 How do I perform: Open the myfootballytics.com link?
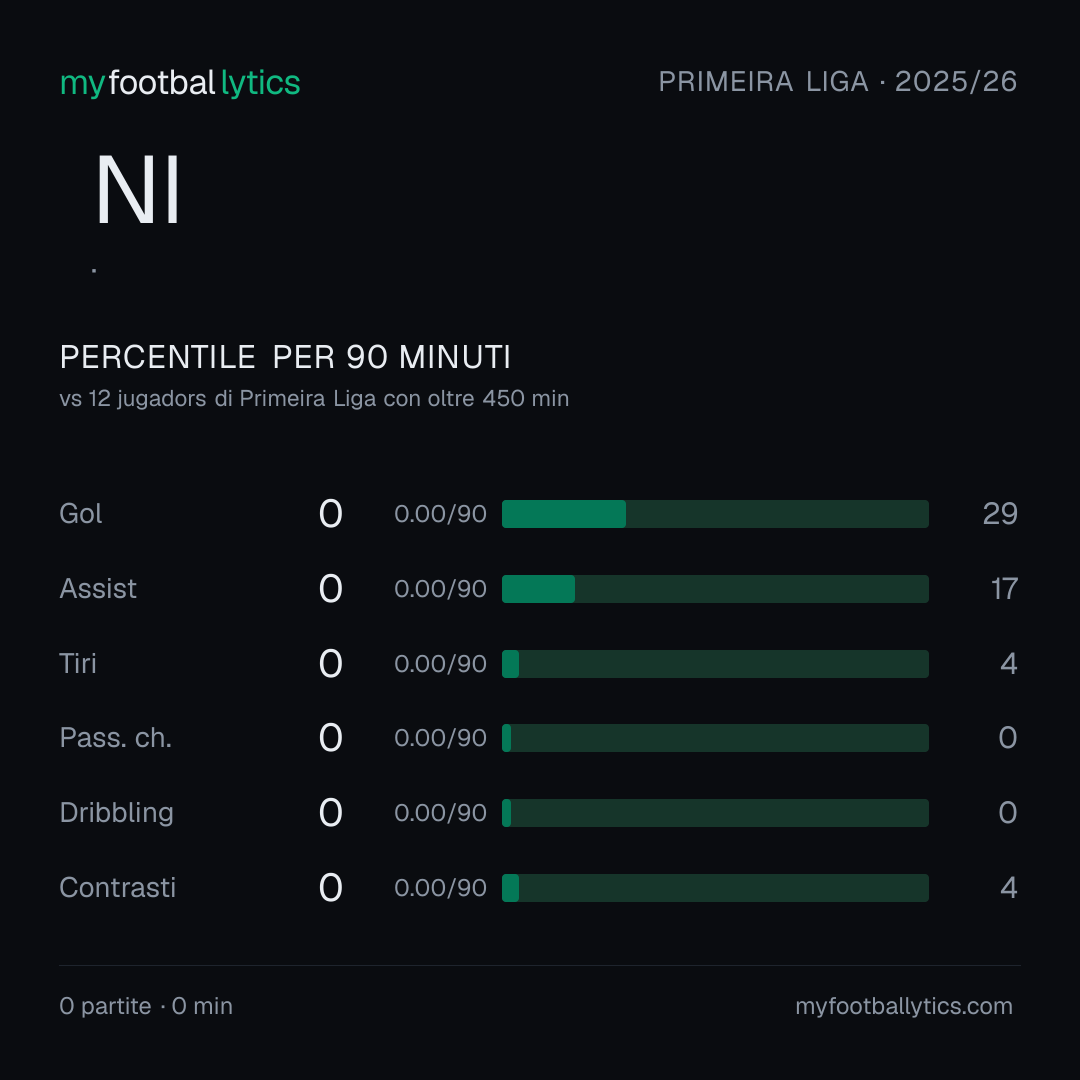904,1006
